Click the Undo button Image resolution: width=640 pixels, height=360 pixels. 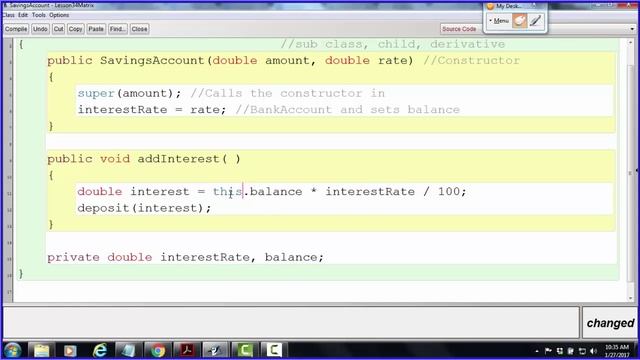[x=40, y=29]
